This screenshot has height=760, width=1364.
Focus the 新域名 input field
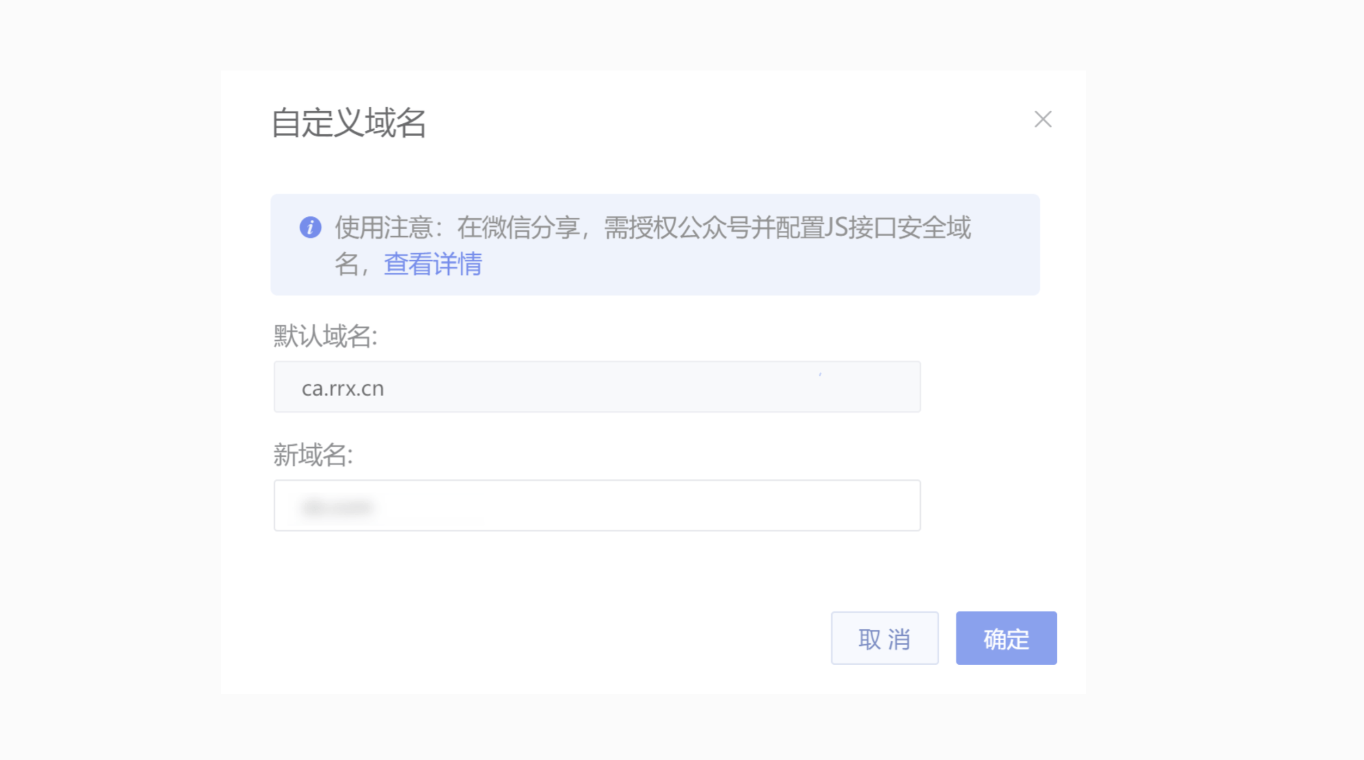click(597, 506)
